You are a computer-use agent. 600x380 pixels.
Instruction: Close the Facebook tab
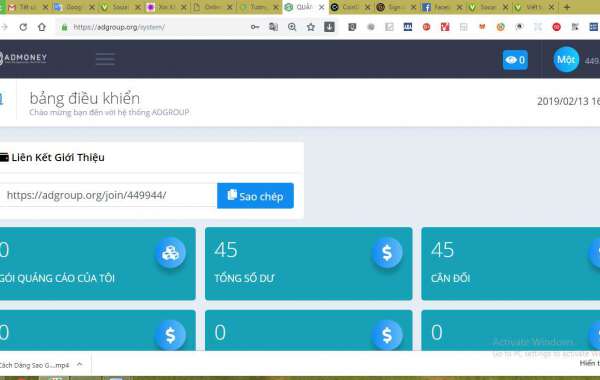(459, 7)
